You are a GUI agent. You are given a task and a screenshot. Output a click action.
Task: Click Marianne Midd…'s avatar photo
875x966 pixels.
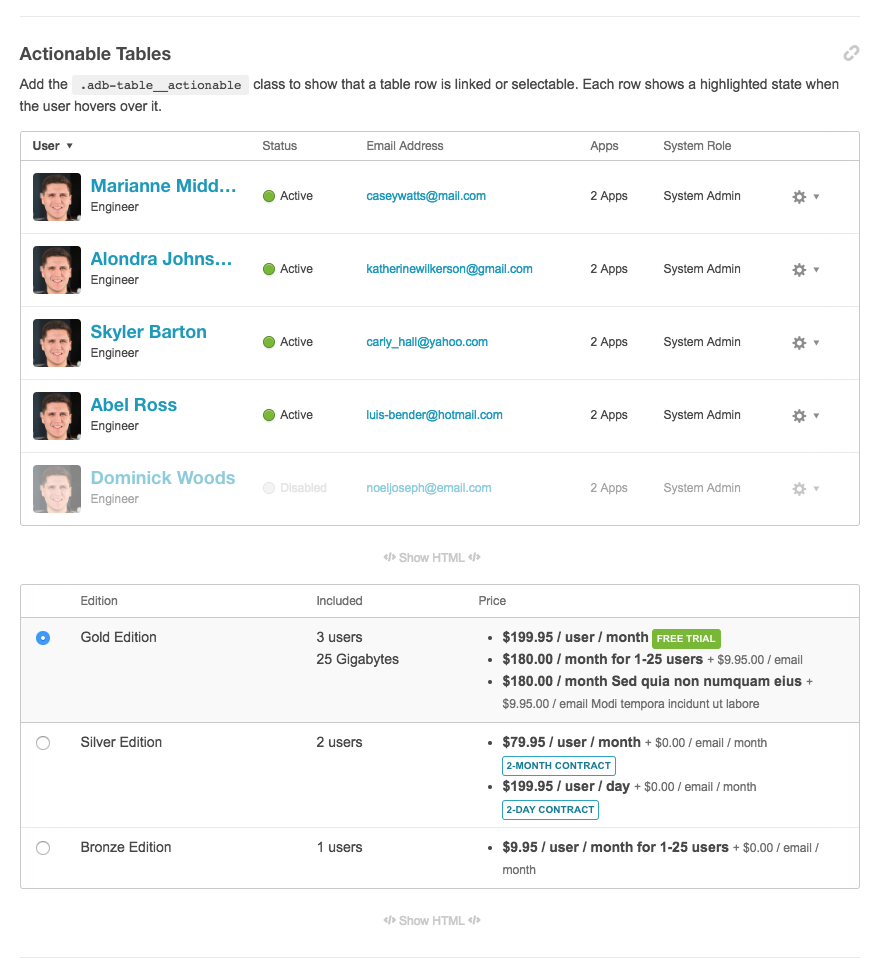pos(56,197)
